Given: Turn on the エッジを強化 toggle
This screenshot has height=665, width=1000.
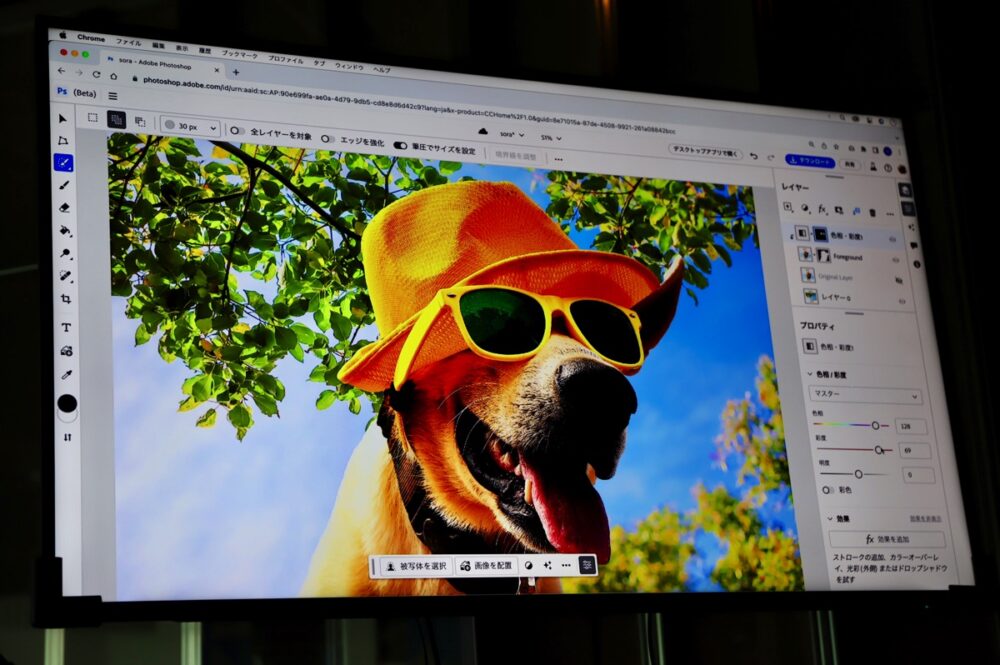Looking at the screenshot, I should 328,138.
